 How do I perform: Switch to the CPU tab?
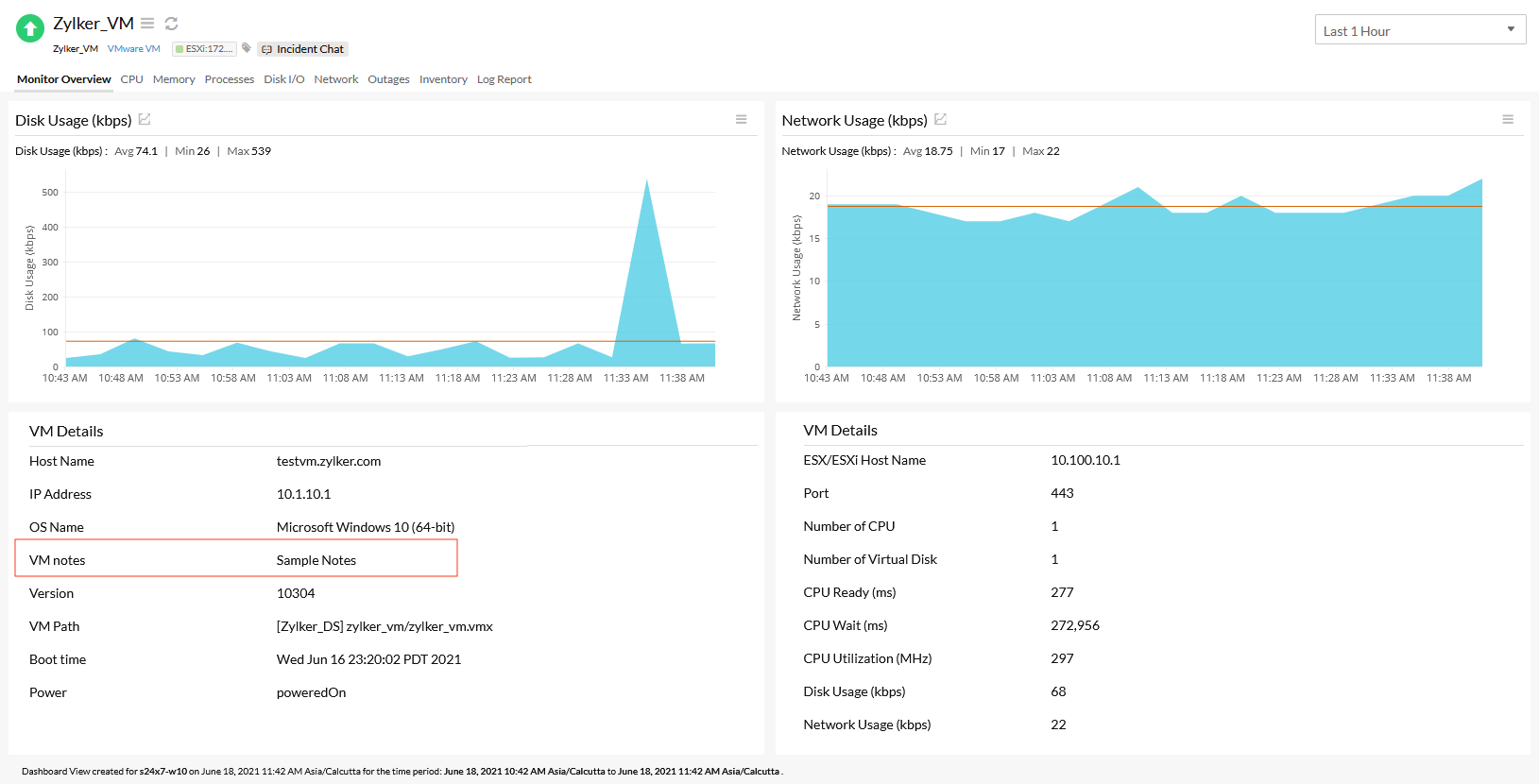(131, 79)
